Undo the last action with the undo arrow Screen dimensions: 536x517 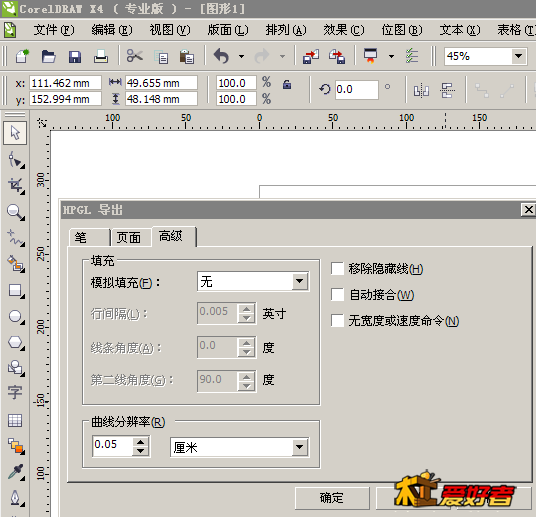[222, 56]
